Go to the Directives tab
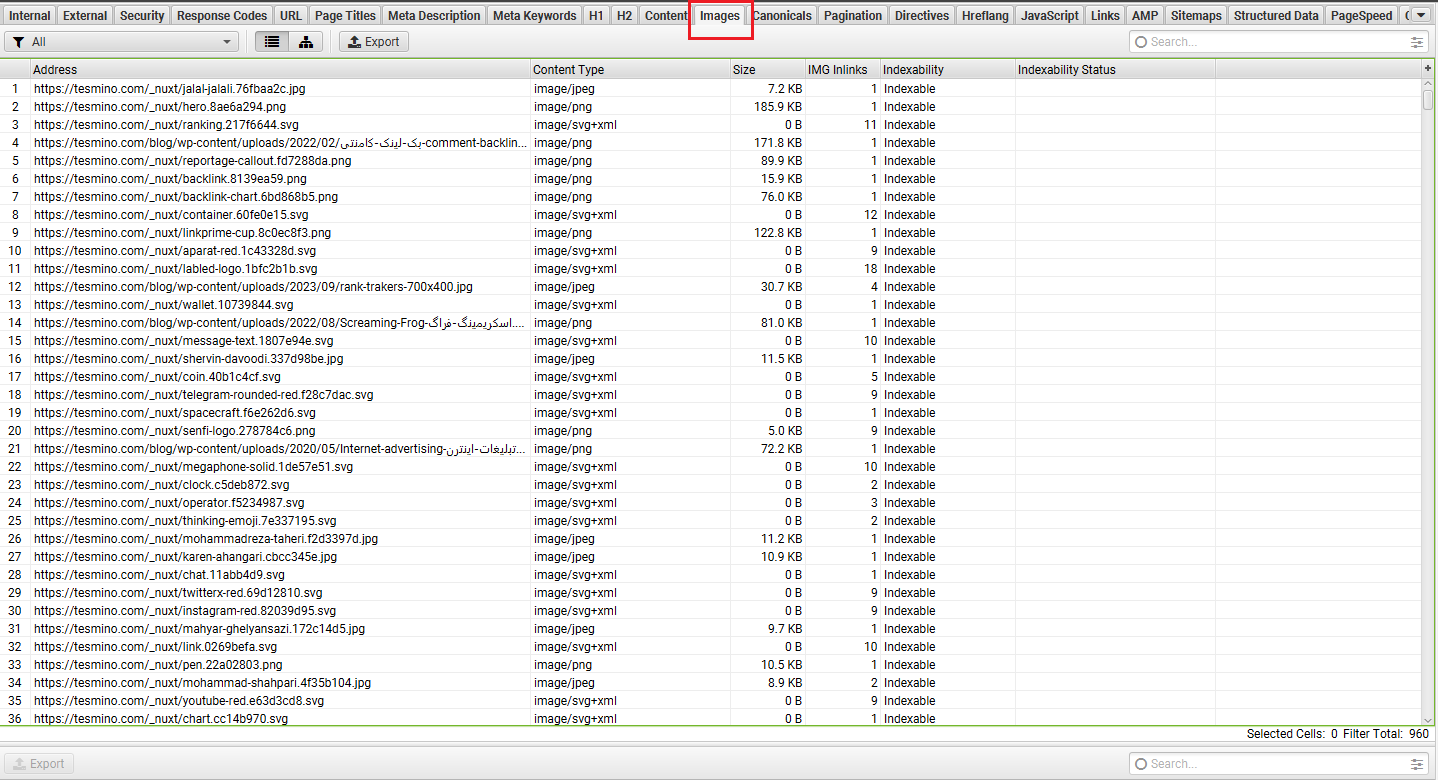 click(x=922, y=15)
